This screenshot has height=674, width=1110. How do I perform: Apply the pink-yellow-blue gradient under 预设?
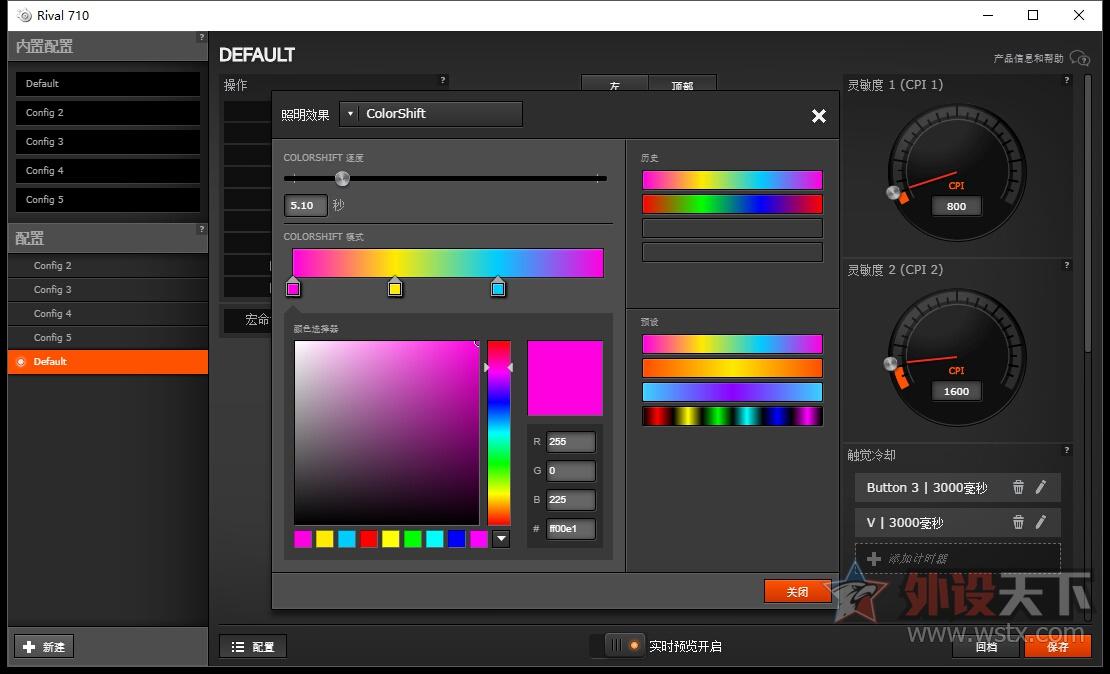coord(732,344)
